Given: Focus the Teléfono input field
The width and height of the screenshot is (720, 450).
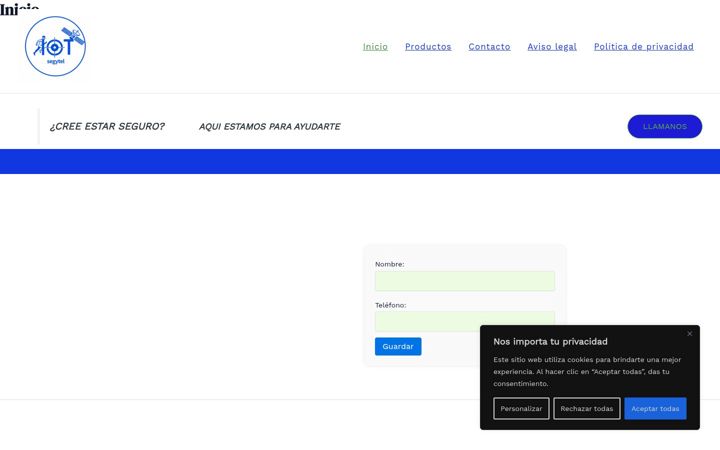Looking at the screenshot, I should [x=465, y=320].
